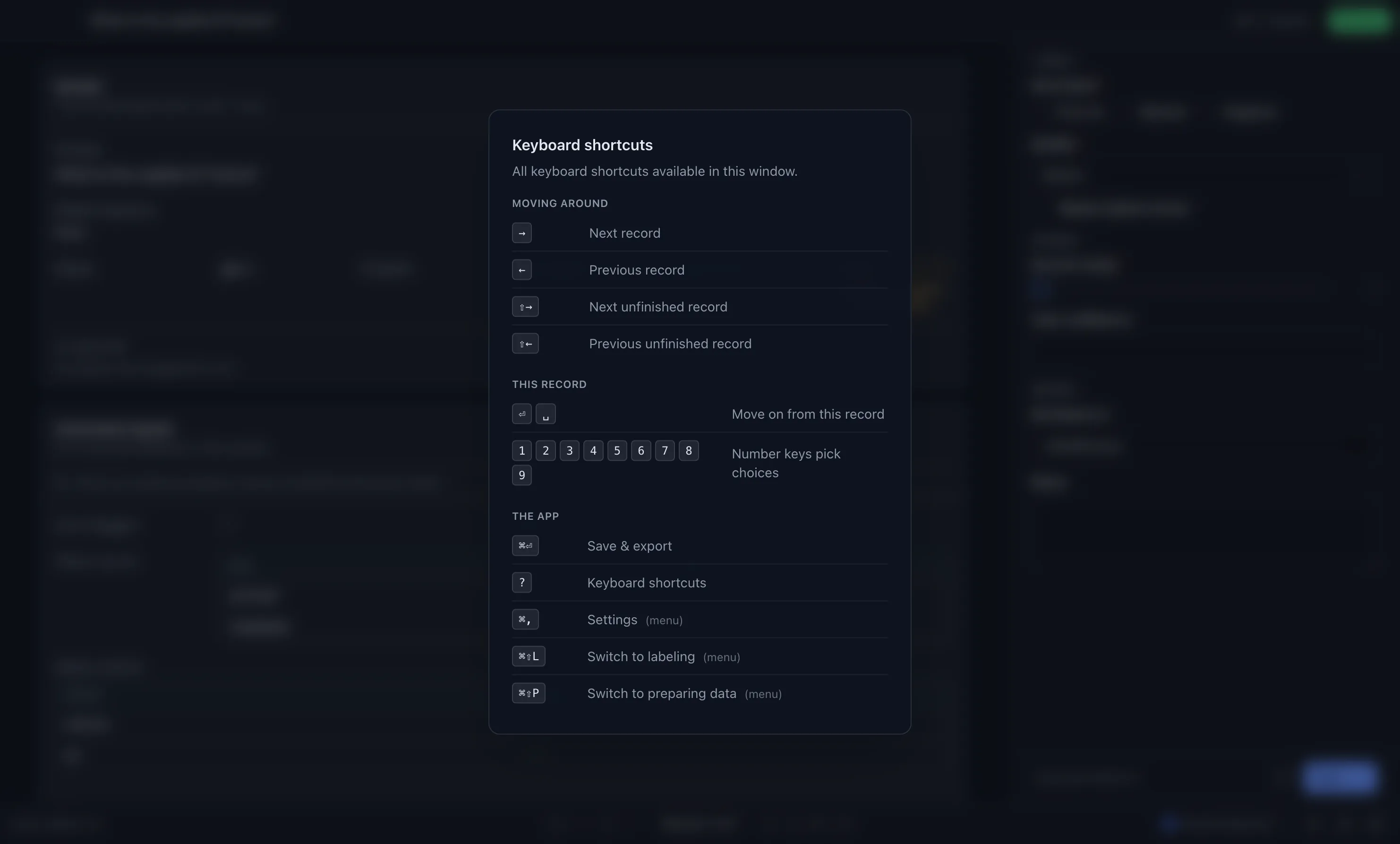
Task: Click the Command-Return key badge
Action: pos(525,546)
